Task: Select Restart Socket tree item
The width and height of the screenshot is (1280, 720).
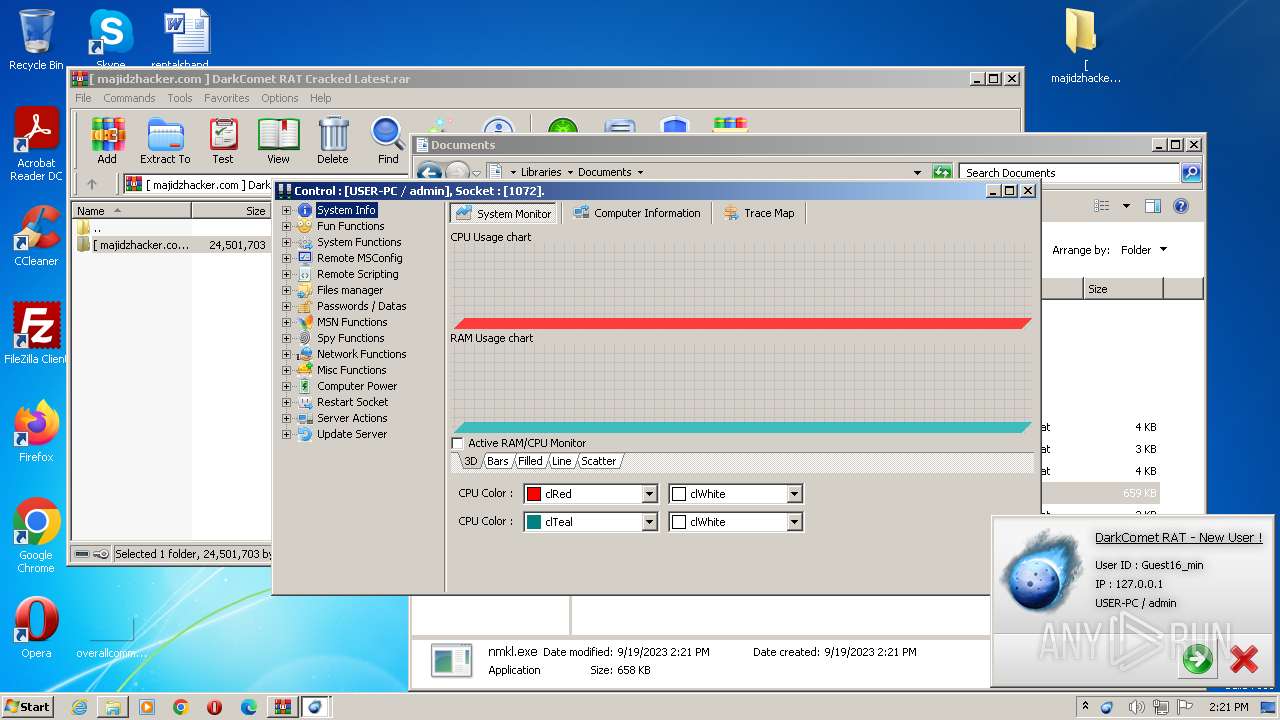Action: [352, 402]
